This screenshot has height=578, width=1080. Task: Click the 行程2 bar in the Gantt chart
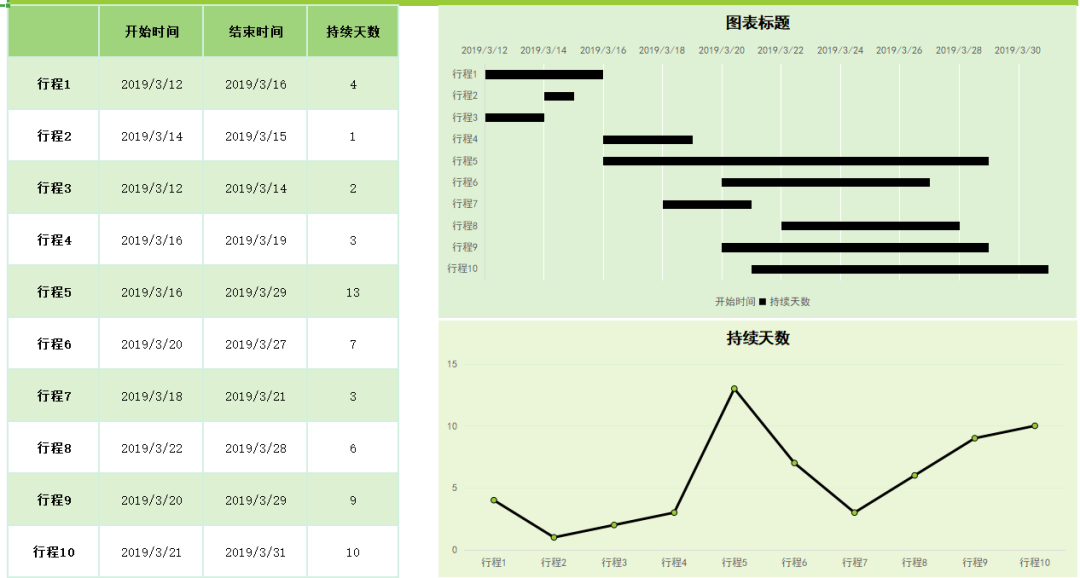(559, 96)
